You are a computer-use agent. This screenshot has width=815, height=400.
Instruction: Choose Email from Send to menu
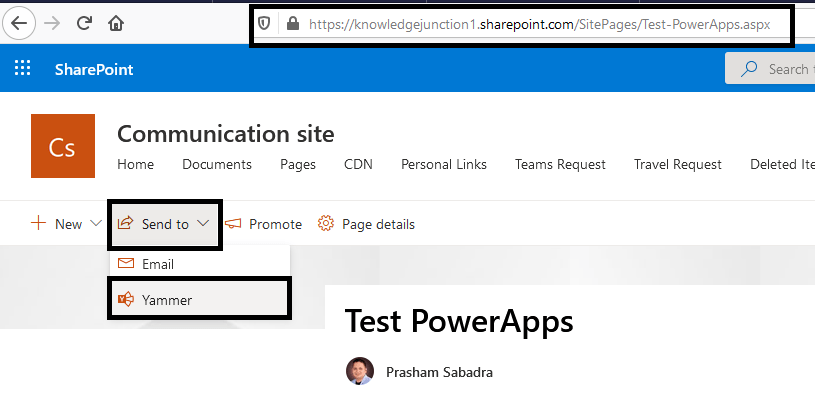pyautogui.click(x=200, y=263)
